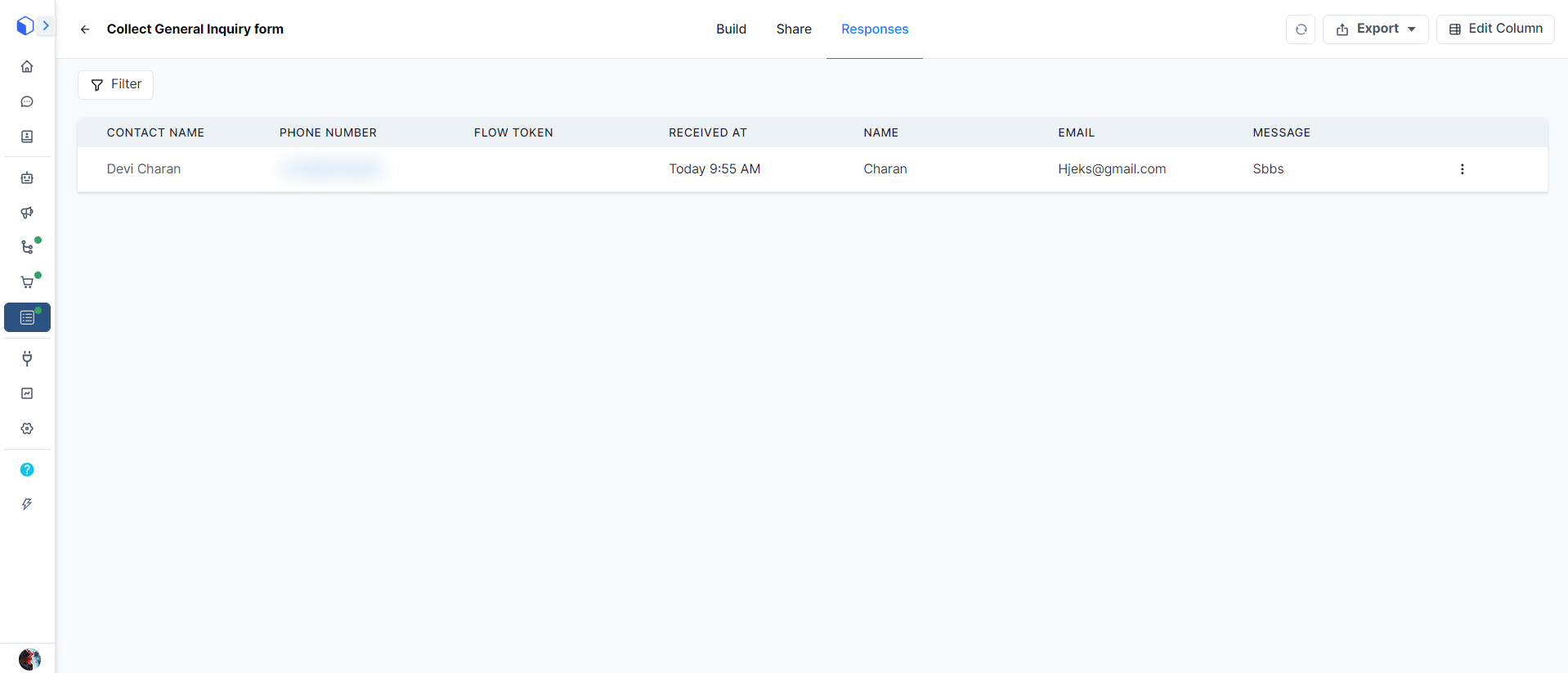Open the chat inbox icon
This screenshot has height=673, width=1568.
pos(27,101)
